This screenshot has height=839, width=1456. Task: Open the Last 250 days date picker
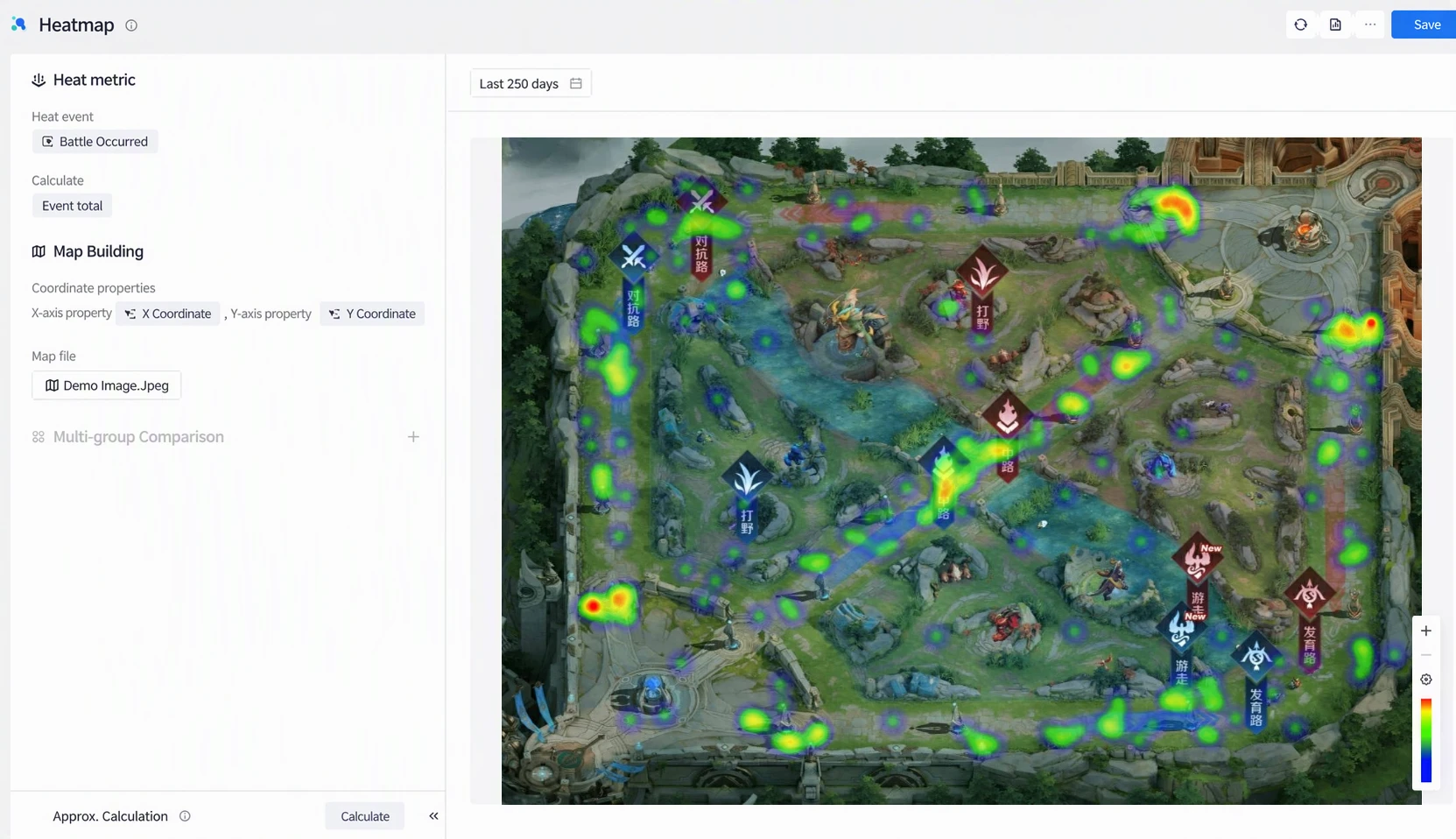[531, 83]
